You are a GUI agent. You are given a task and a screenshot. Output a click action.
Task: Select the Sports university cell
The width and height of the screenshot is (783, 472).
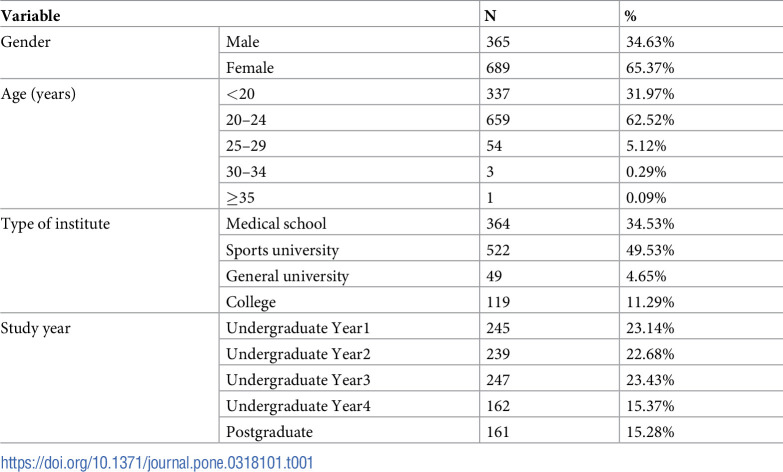pos(281,250)
